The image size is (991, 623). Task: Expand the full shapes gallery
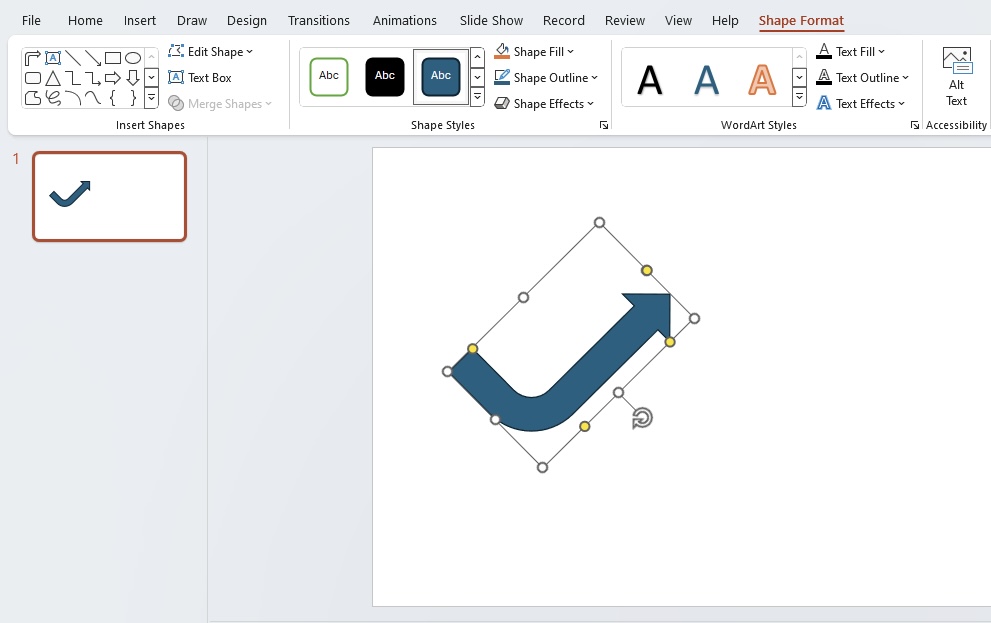(152, 98)
